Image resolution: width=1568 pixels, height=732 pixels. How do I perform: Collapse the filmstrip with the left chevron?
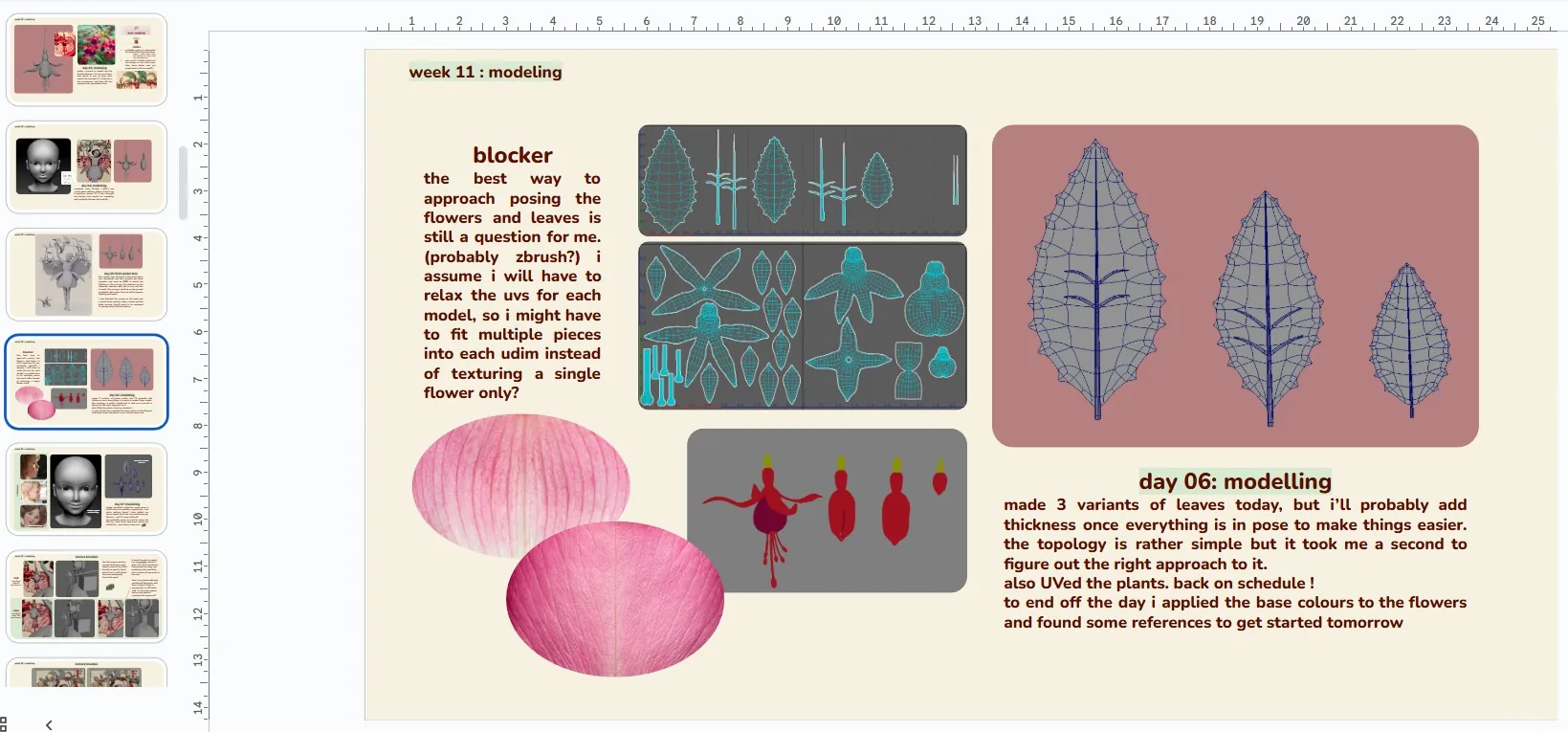[49, 725]
